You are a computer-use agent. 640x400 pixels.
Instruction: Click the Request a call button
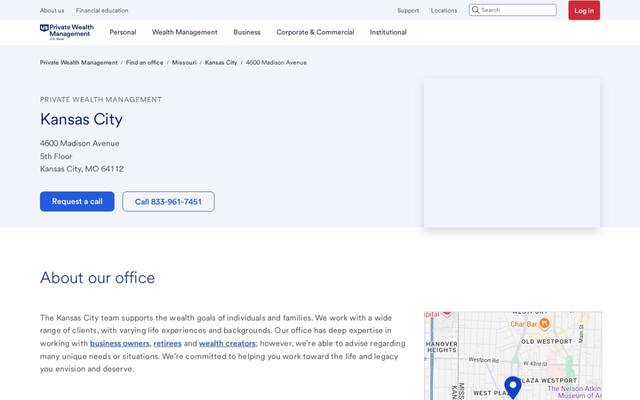pos(77,201)
